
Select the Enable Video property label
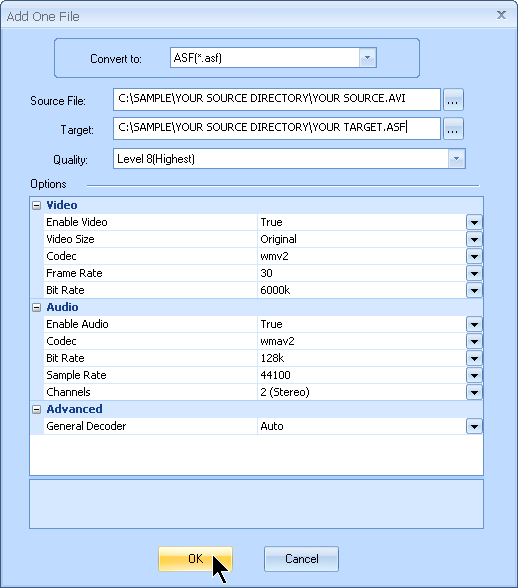(77, 222)
